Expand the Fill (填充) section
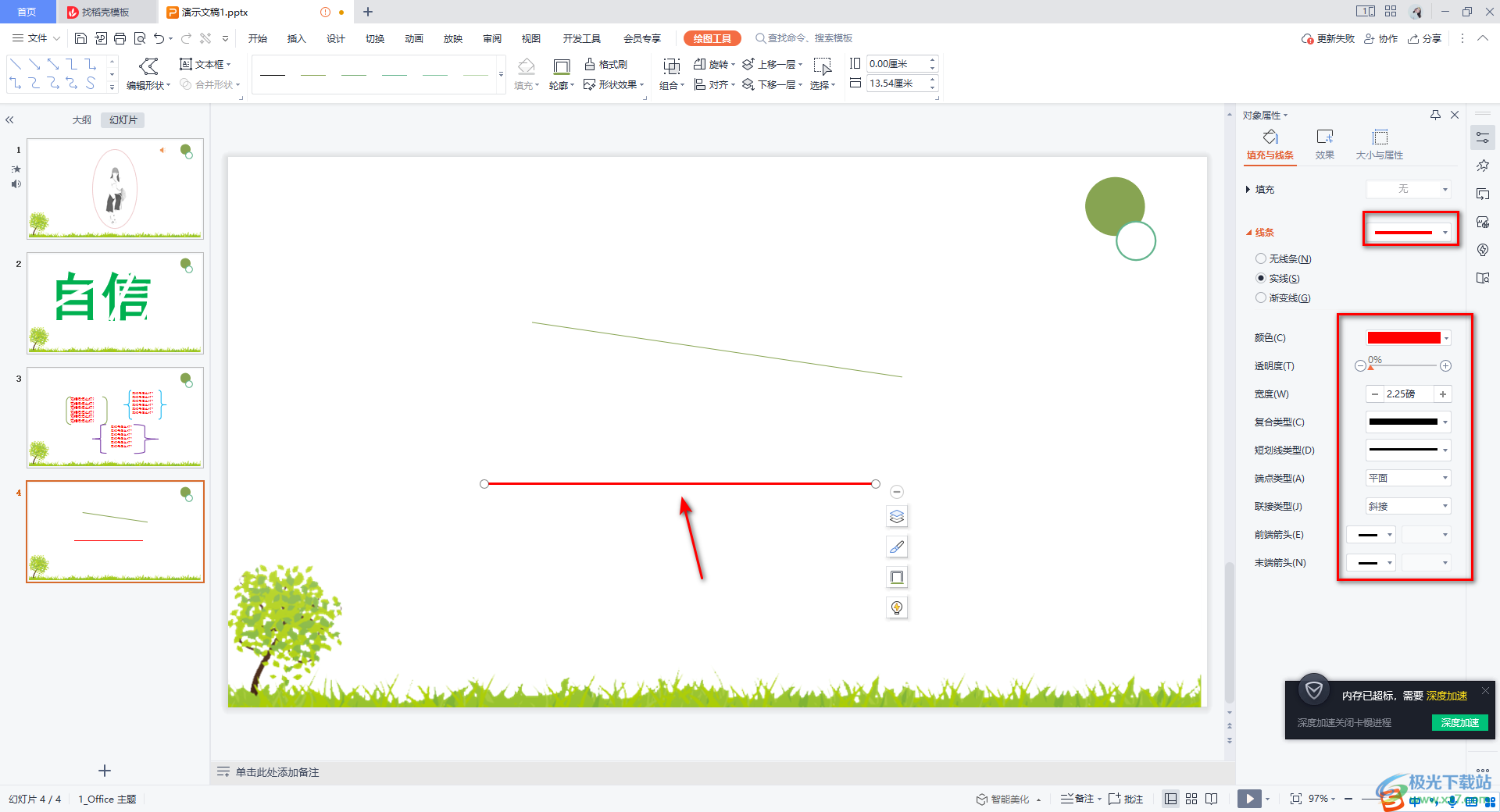This screenshot has height=812, width=1500. pos(1248,189)
